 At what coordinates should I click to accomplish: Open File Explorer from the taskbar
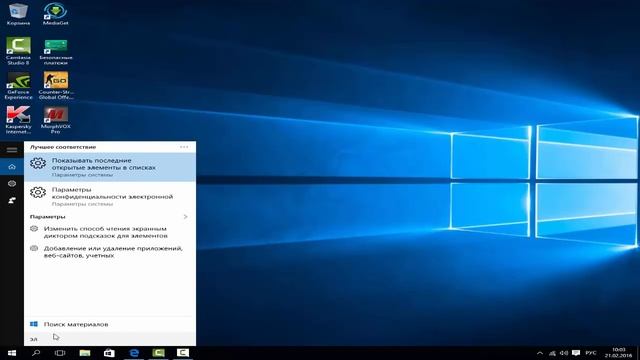pos(85,353)
